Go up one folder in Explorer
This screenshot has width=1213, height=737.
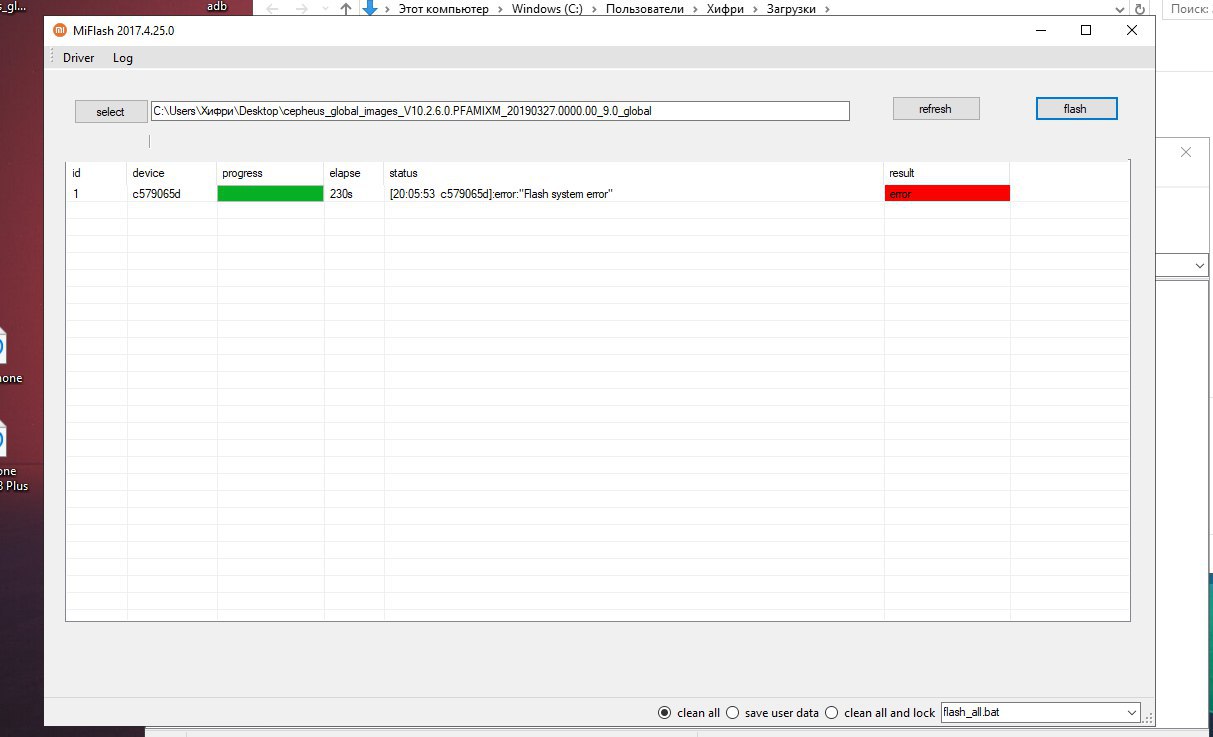346,9
